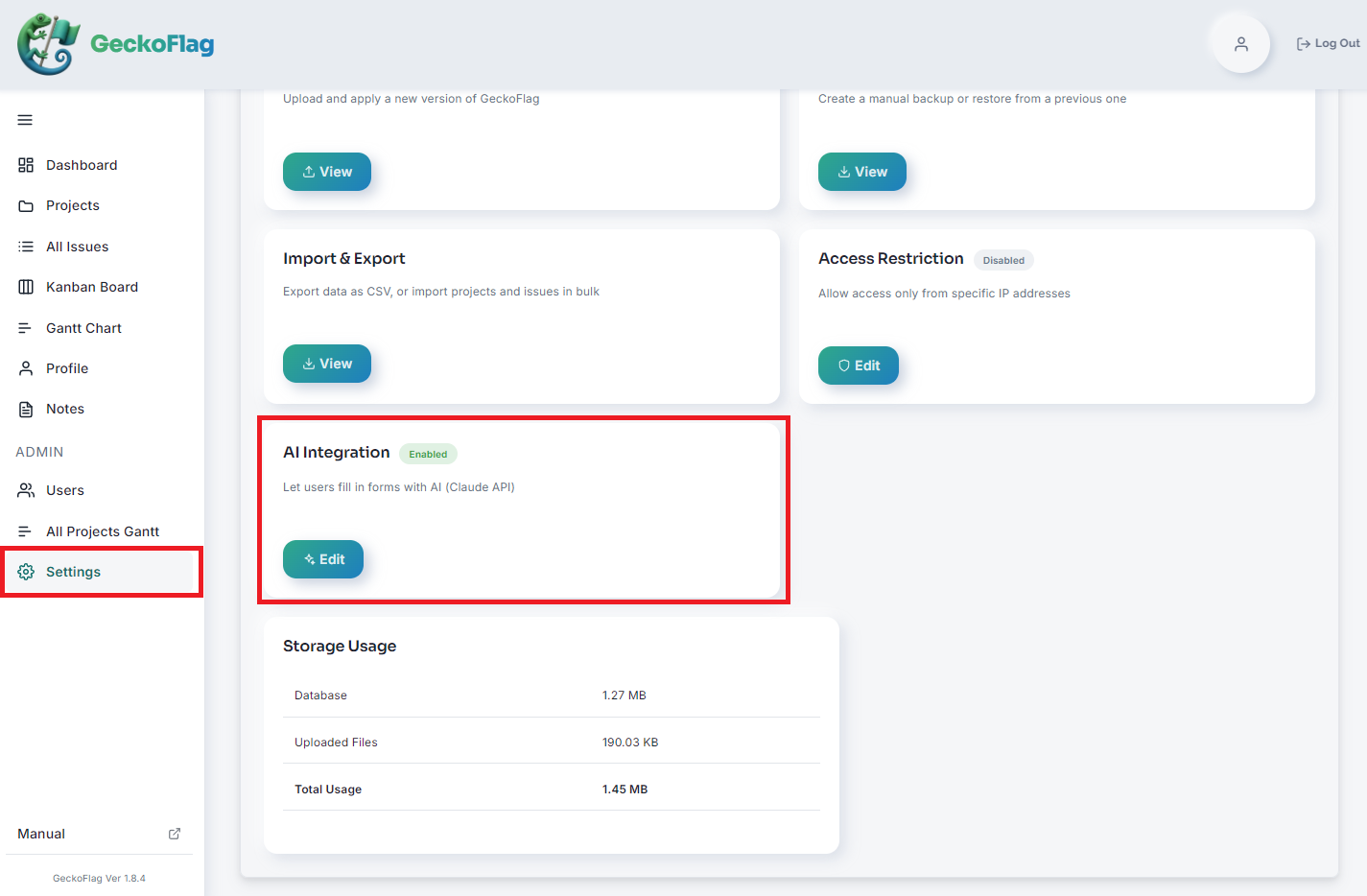
Task: Click View under the backup and restore card
Action: click(862, 172)
